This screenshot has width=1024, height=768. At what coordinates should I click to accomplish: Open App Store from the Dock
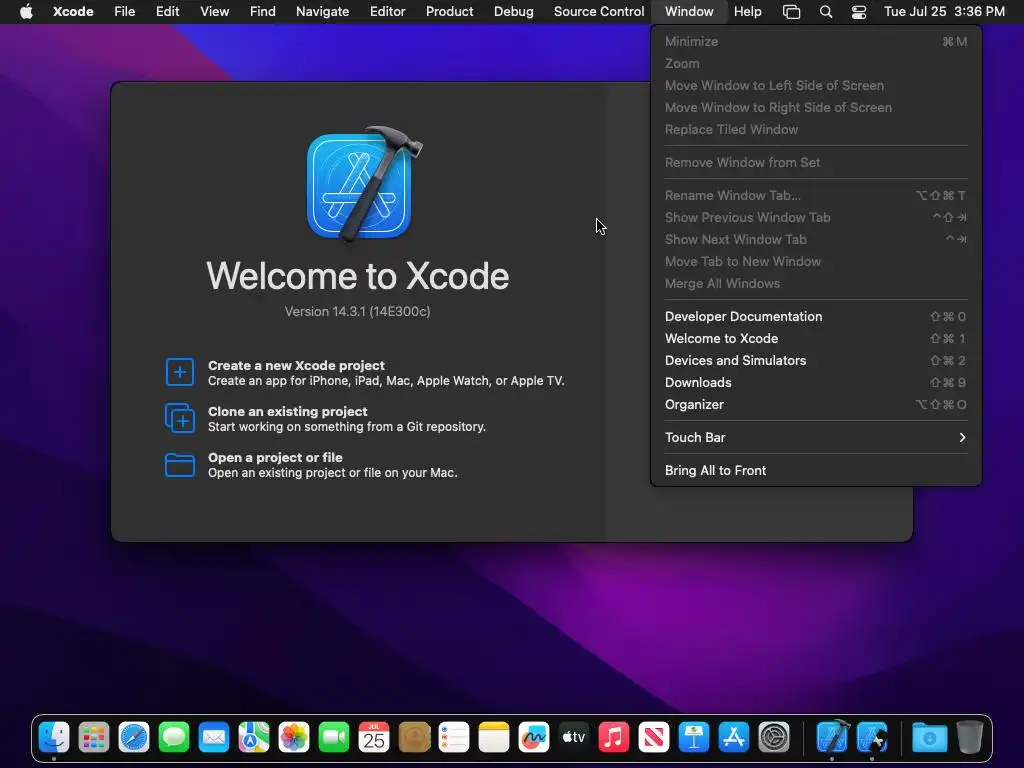point(733,738)
